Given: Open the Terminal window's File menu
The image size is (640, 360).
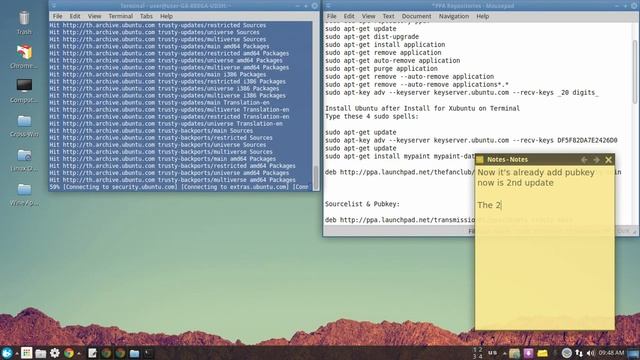Looking at the screenshot, I should (x=58, y=16).
